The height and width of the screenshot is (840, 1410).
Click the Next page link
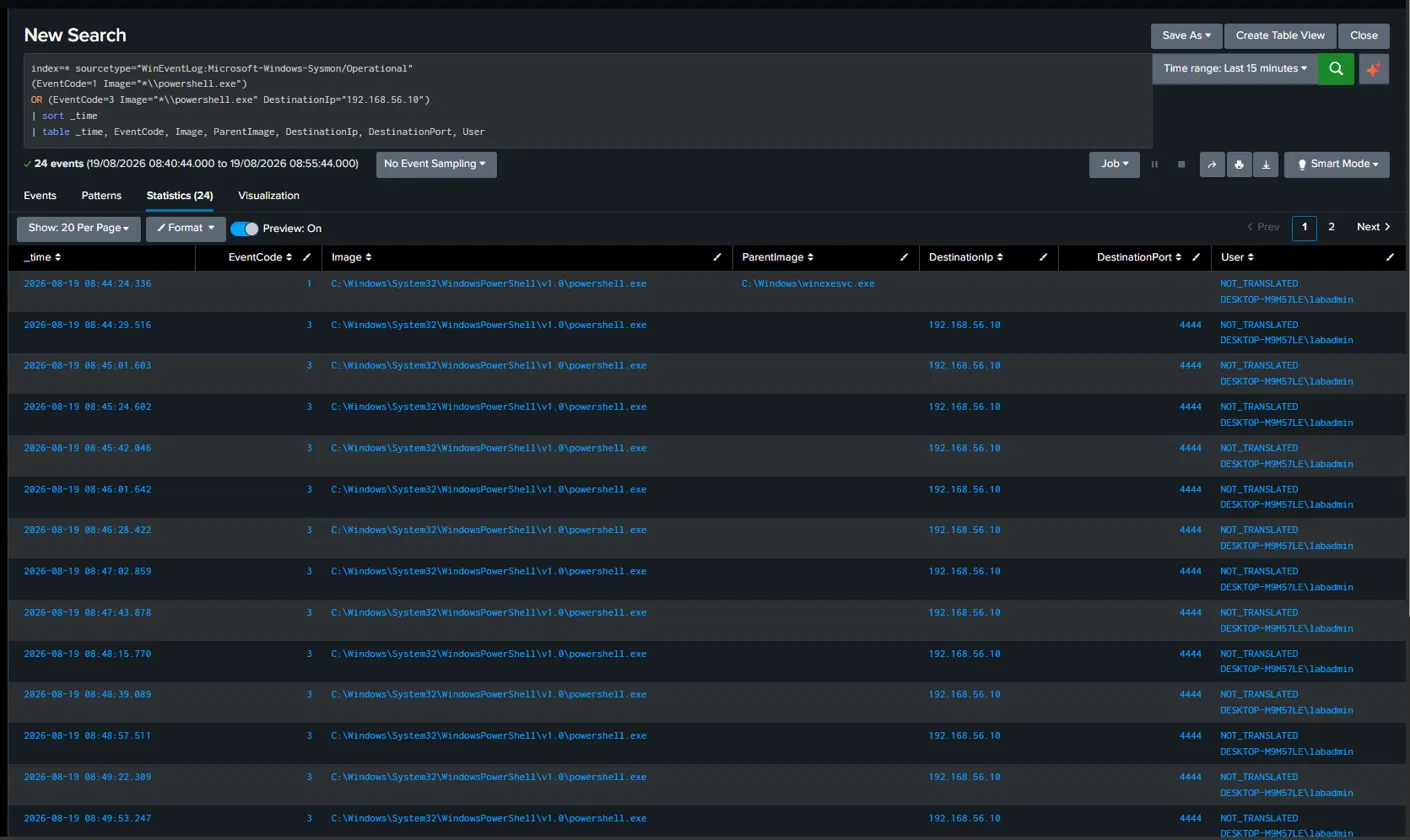[x=1373, y=227]
